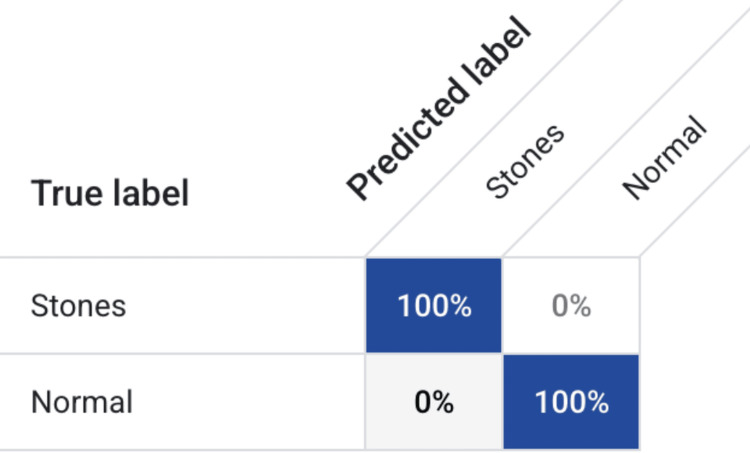Click the faded gray 0% text

[x=571, y=306]
